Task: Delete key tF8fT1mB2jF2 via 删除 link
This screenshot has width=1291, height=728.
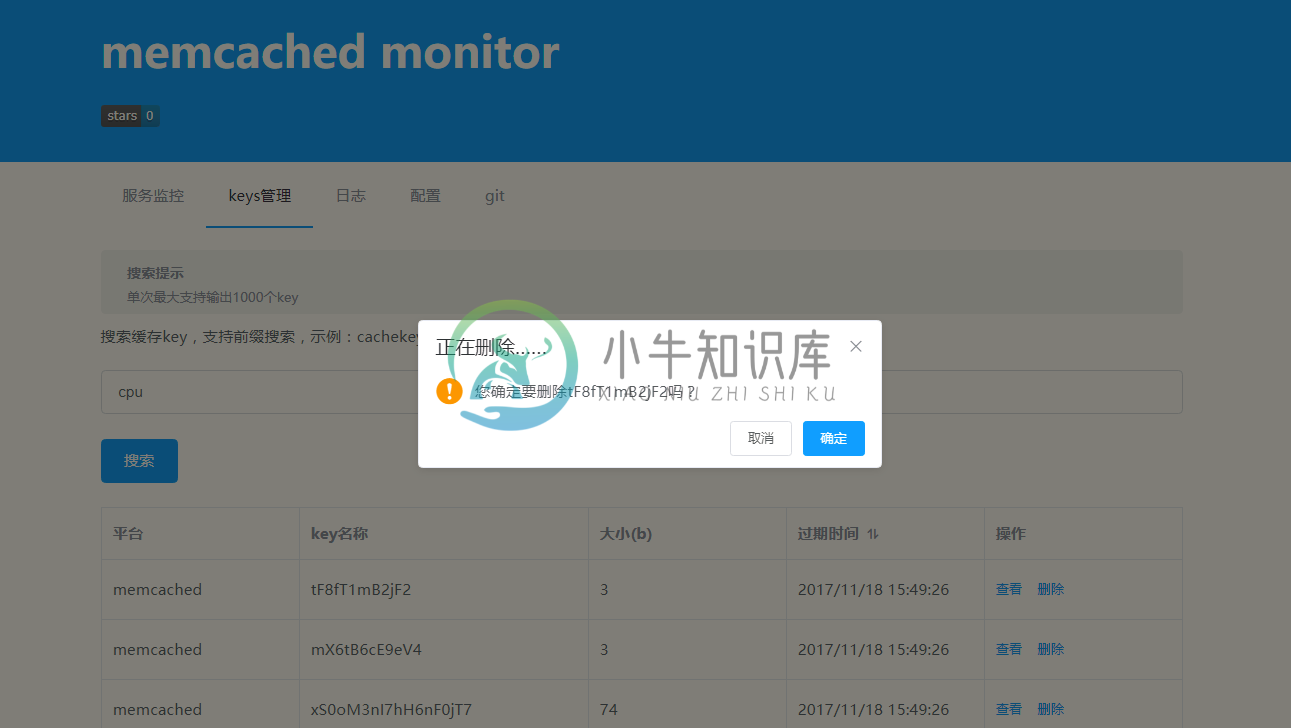Action: pos(1051,590)
